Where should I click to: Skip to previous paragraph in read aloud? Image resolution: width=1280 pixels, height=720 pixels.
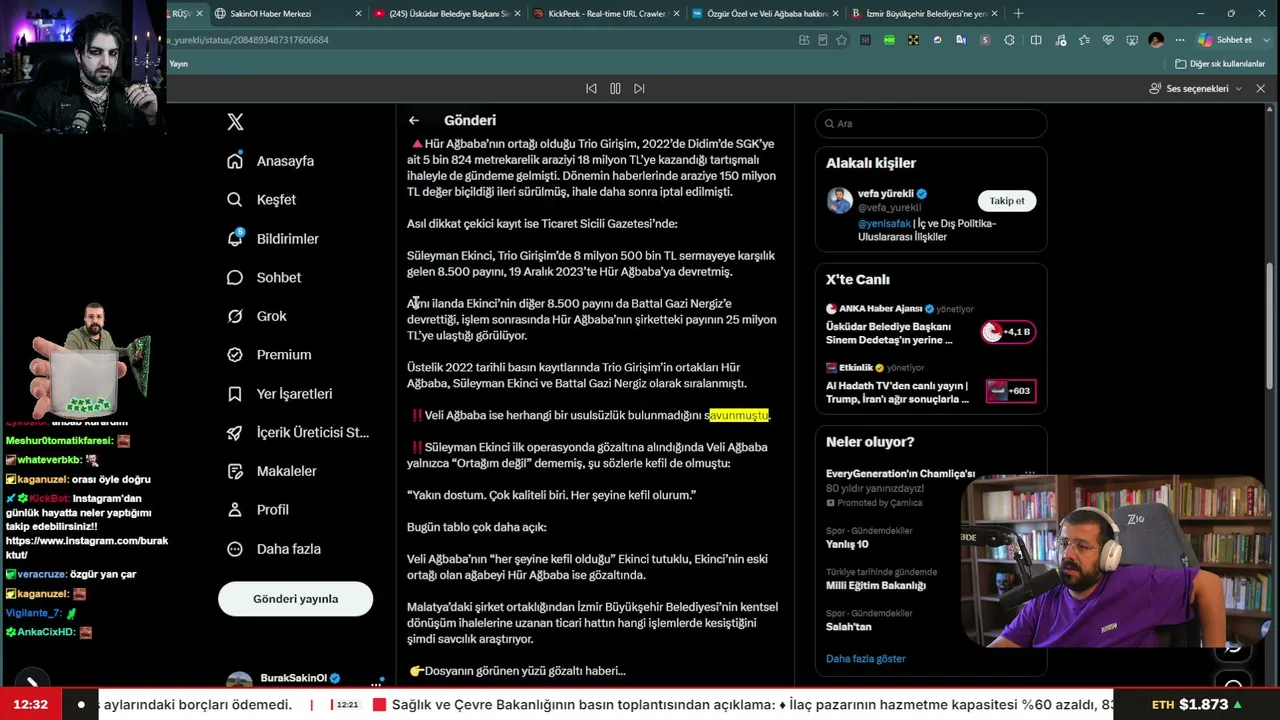(x=591, y=88)
